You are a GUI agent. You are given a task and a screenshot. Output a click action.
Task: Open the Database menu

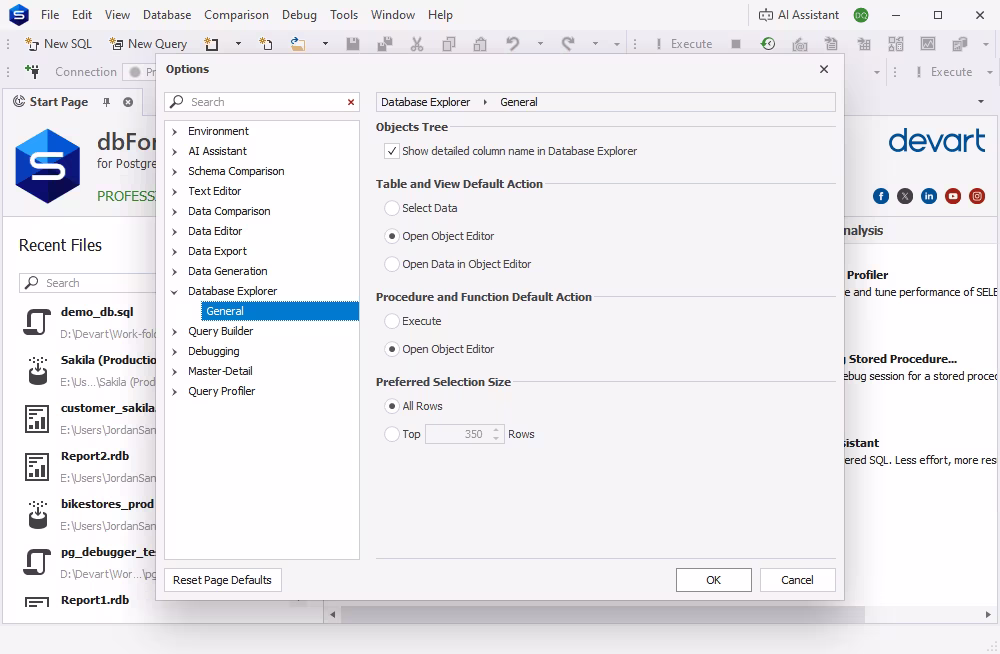pyautogui.click(x=167, y=15)
